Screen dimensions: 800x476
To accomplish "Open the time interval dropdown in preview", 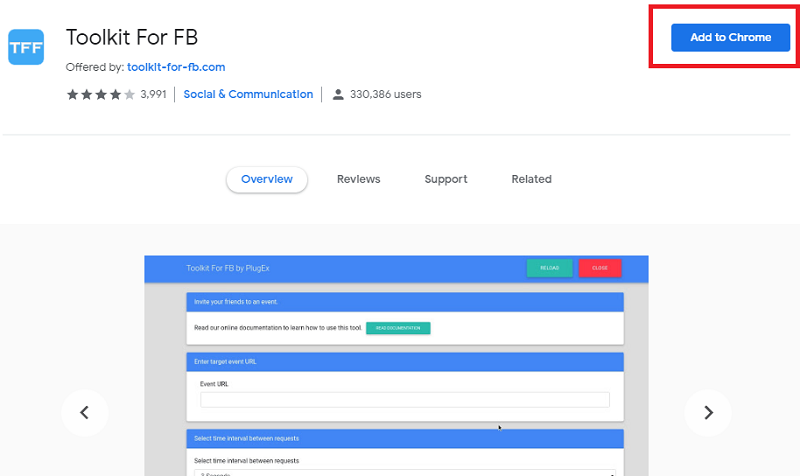I will pos(405,472).
